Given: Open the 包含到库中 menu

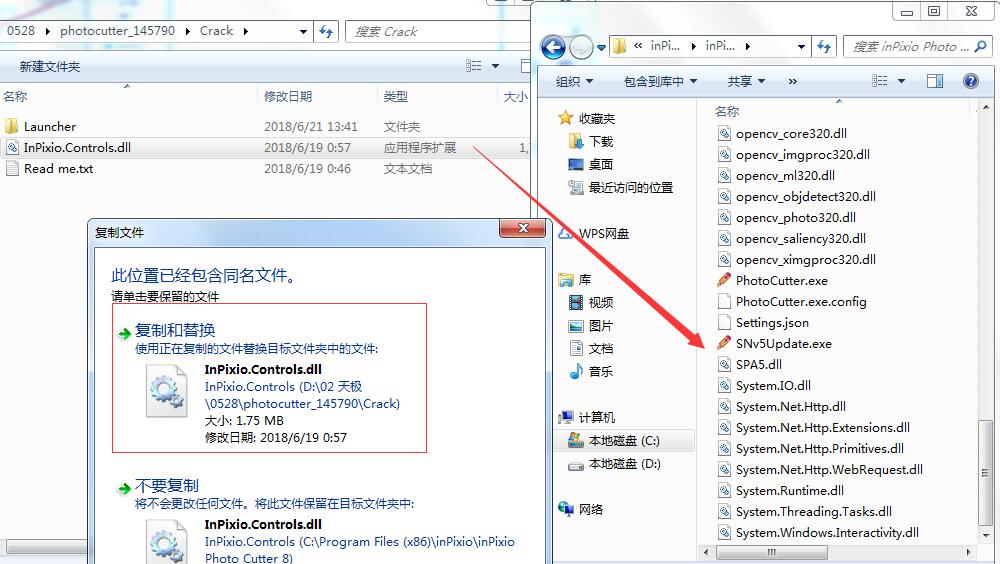Looking at the screenshot, I should (660, 81).
